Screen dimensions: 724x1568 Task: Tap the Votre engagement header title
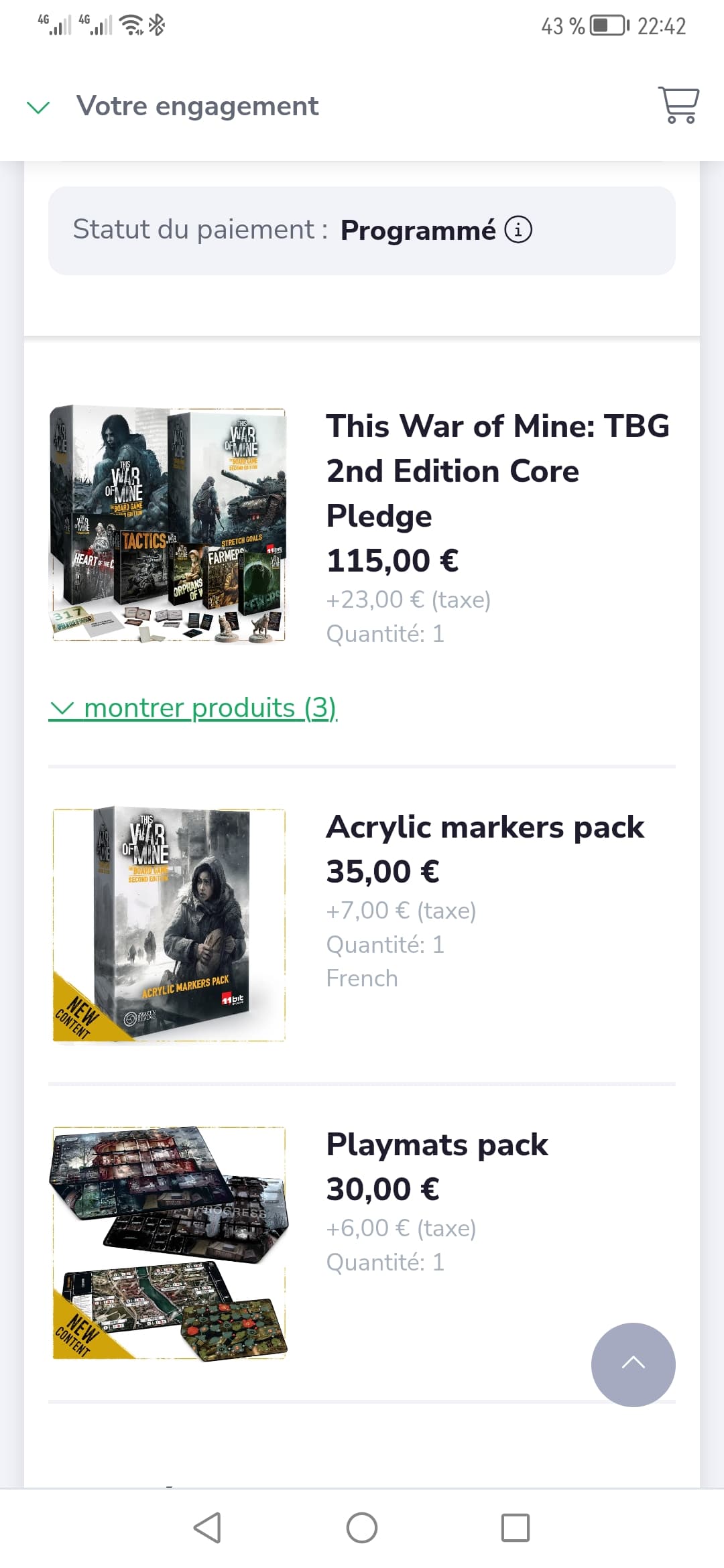[197, 106]
